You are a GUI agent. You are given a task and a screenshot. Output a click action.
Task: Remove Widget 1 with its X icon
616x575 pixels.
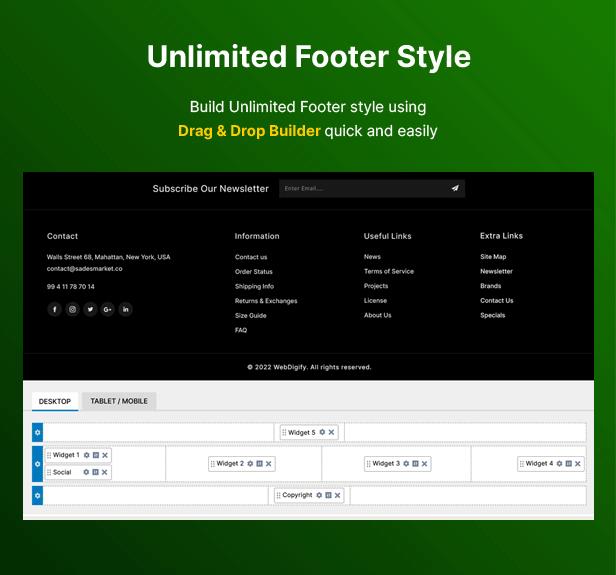pyautogui.click(x=105, y=455)
